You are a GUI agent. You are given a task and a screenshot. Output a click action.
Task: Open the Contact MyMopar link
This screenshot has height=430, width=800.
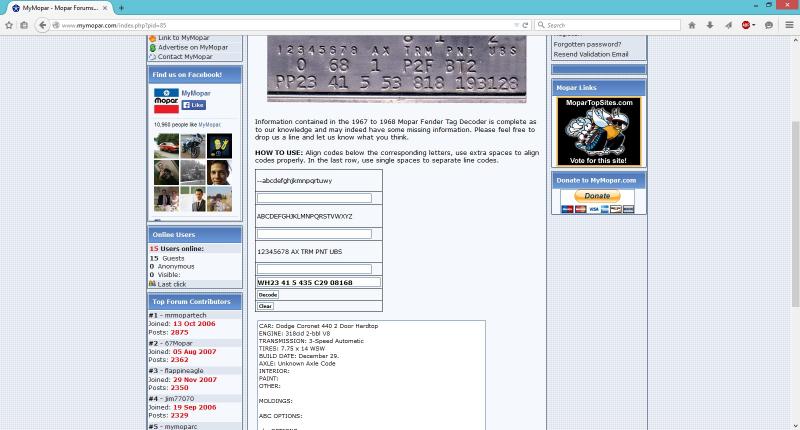[x=185, y=57]
